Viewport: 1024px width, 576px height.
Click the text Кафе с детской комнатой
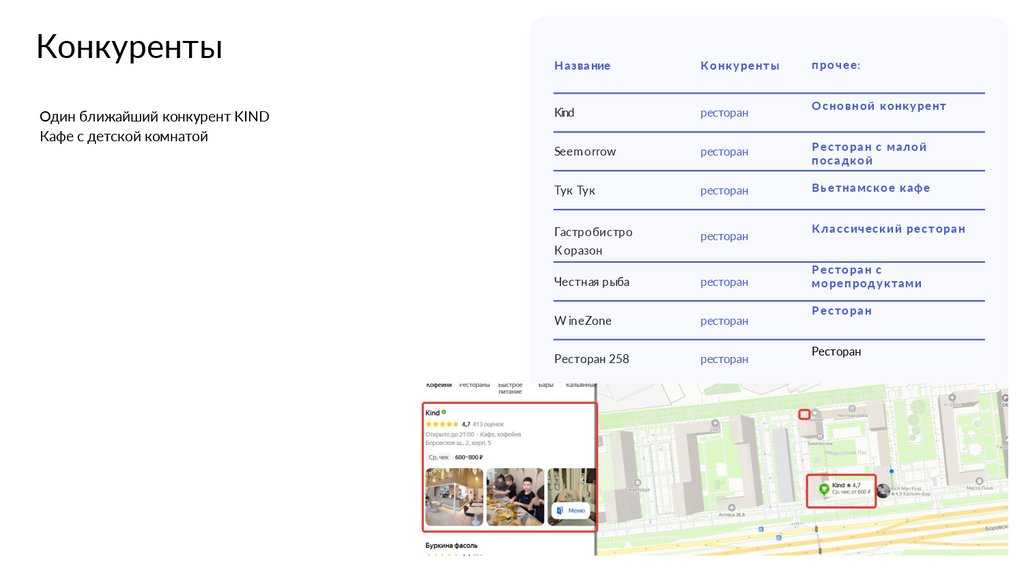click(123, 136)
